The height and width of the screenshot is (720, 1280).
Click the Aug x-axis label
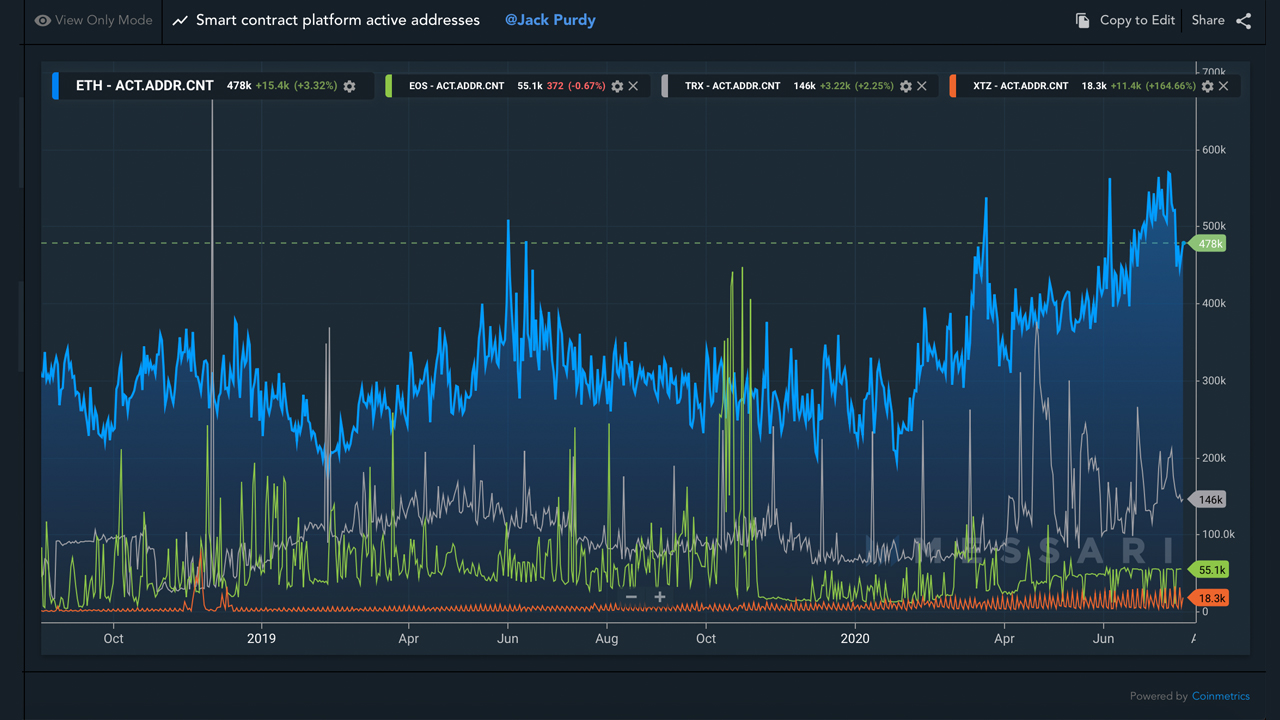click(607, 638)
